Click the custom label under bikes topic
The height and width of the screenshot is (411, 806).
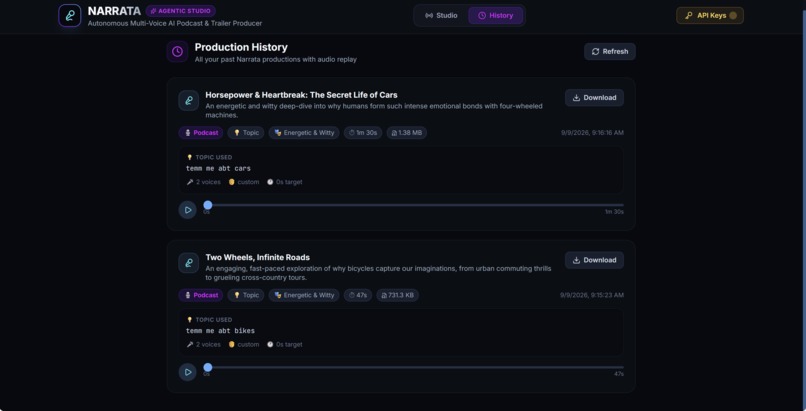(244, 344)
